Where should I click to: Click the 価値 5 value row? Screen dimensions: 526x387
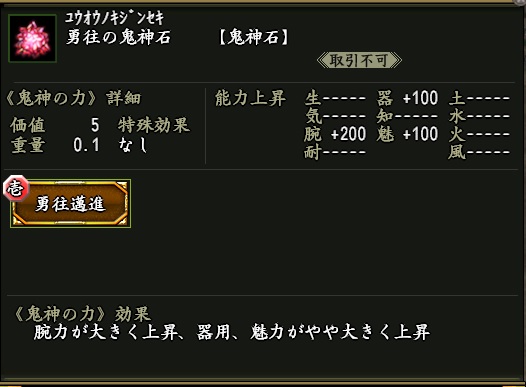pos(55,125)
